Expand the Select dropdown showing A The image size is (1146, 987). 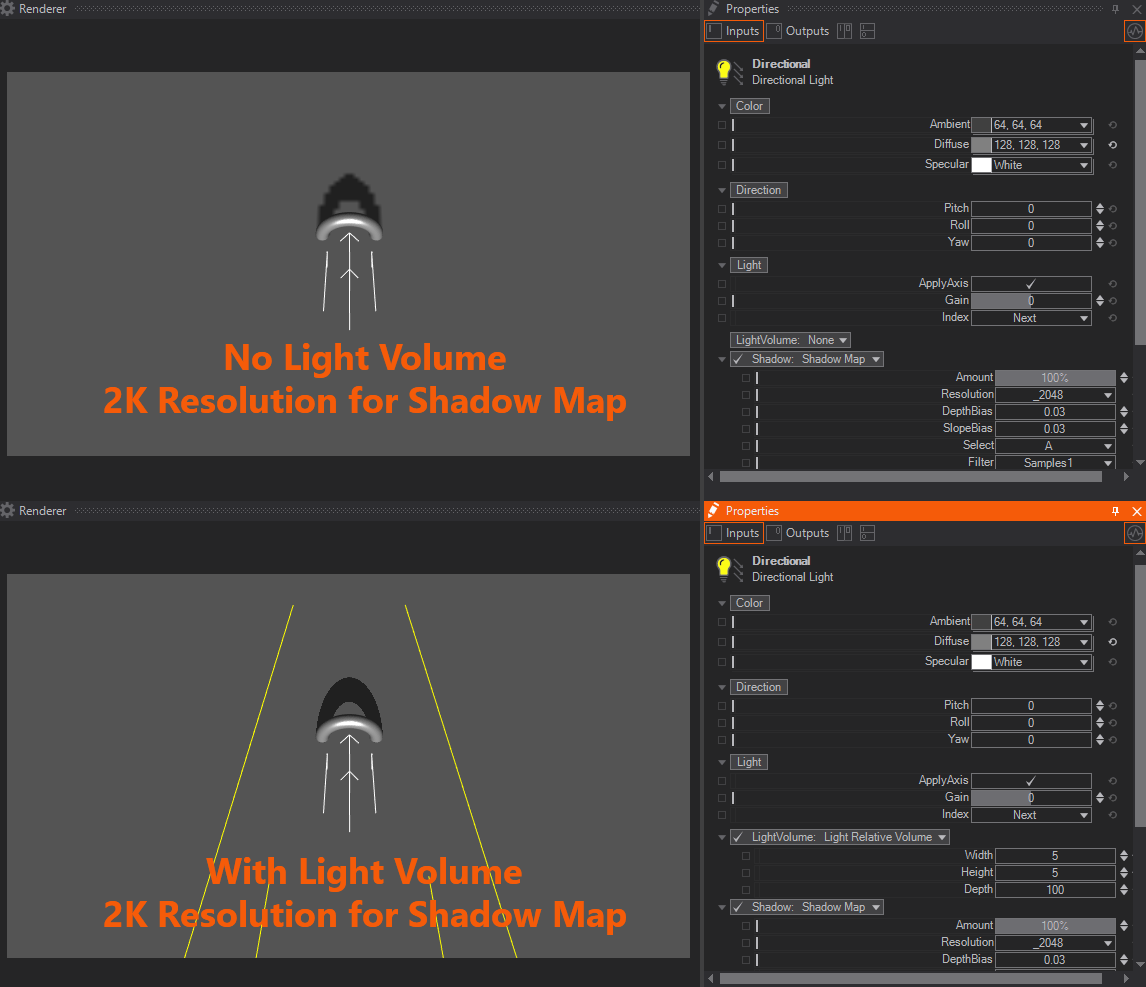tap(1055, 446)
